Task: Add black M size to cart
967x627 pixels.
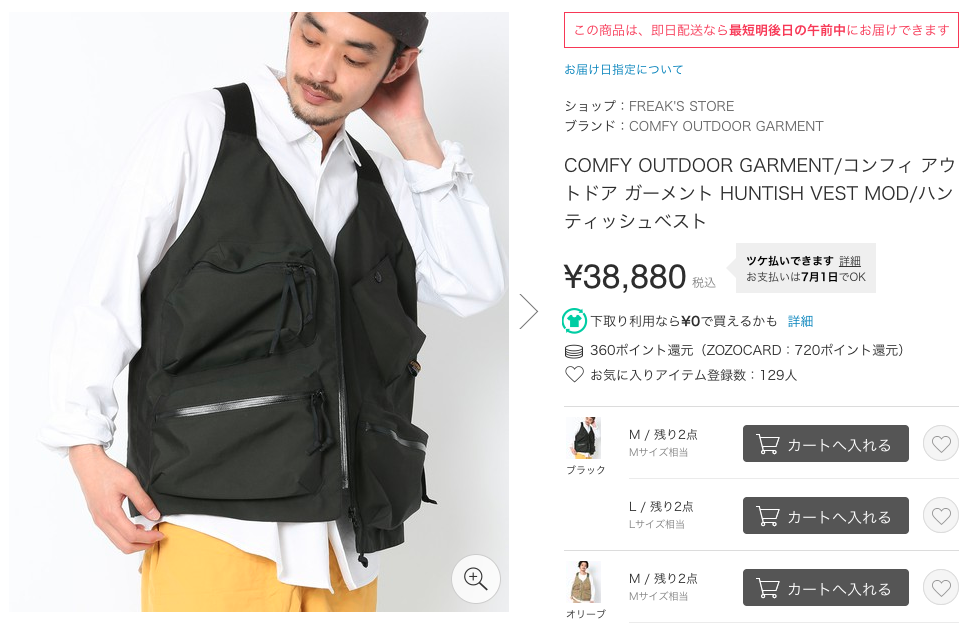Action: click(826, 443)
